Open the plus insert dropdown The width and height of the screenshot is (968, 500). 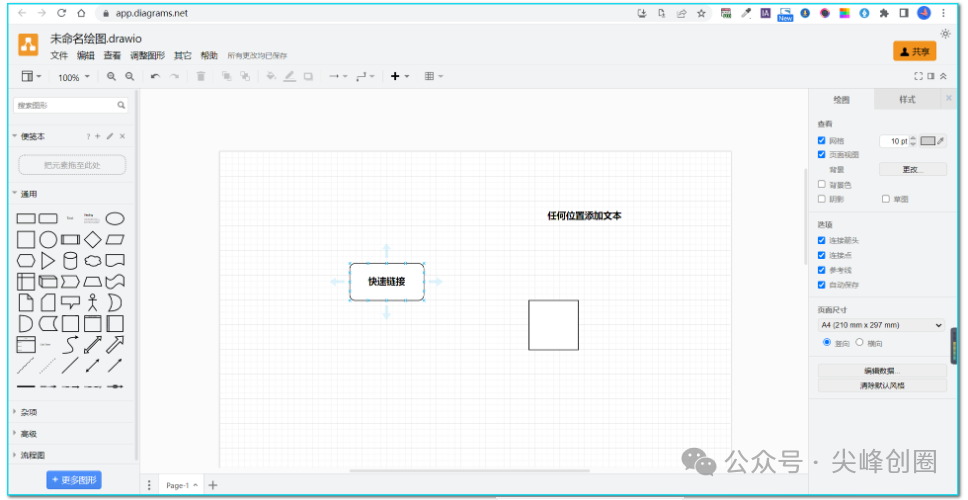coord(400,77)
